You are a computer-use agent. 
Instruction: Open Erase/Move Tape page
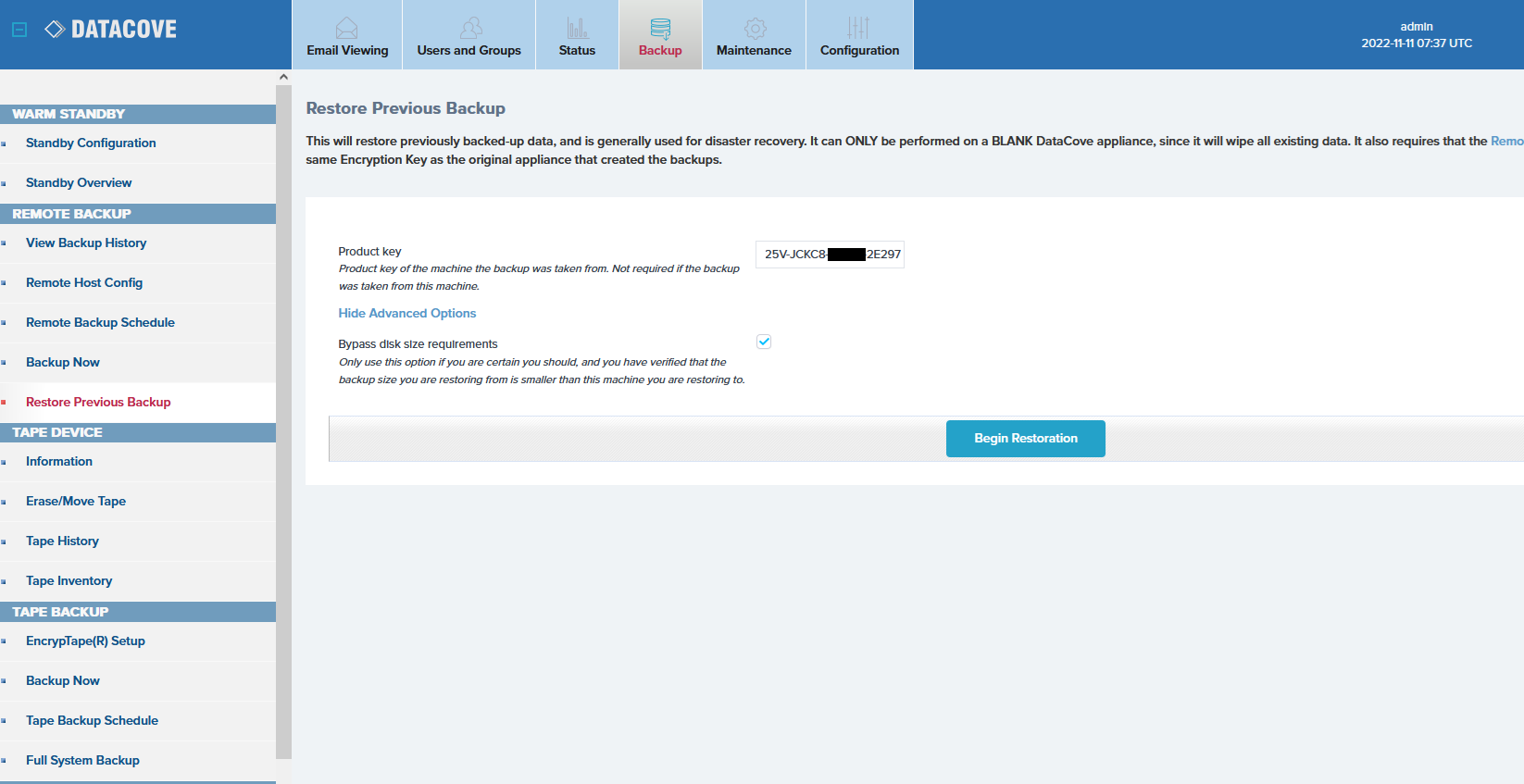(x=76, y=502)
